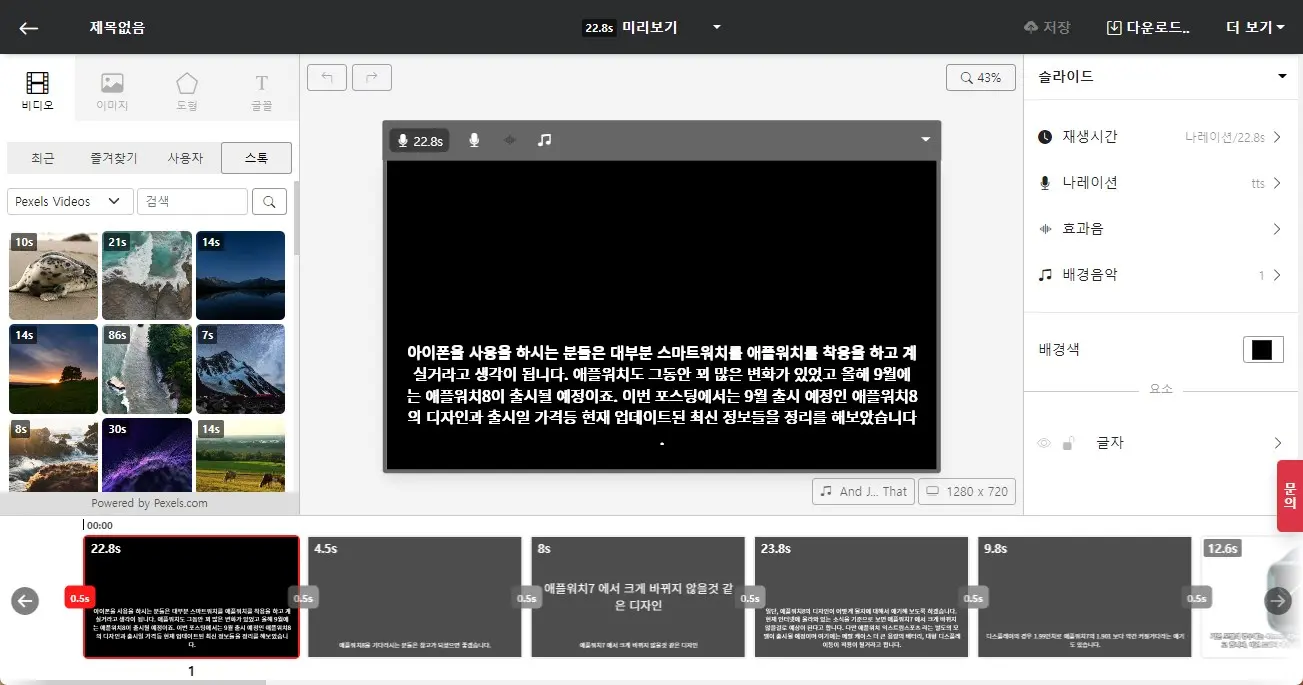The image size is (1303, 685).
Task: Switch to the 글꼴 font tab
Action: [x=262, y=91]
